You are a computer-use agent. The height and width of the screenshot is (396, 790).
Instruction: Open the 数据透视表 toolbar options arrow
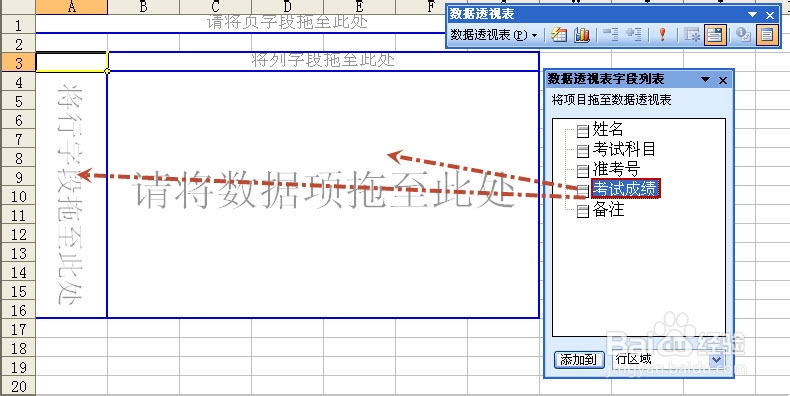pyautogui.click(x=753, y=15)
